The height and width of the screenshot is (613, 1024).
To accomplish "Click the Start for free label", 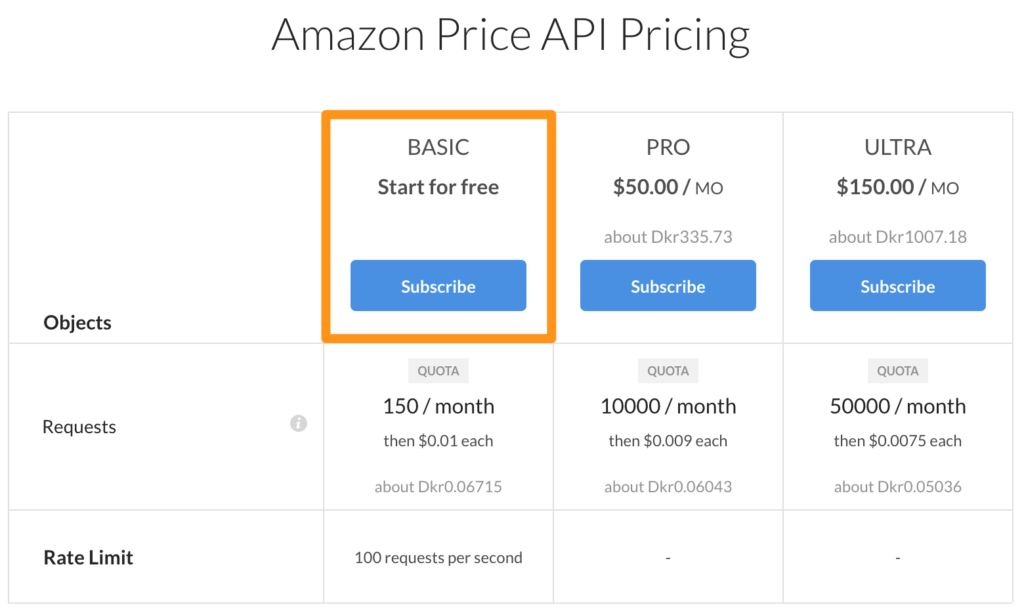I will (438, 187).
